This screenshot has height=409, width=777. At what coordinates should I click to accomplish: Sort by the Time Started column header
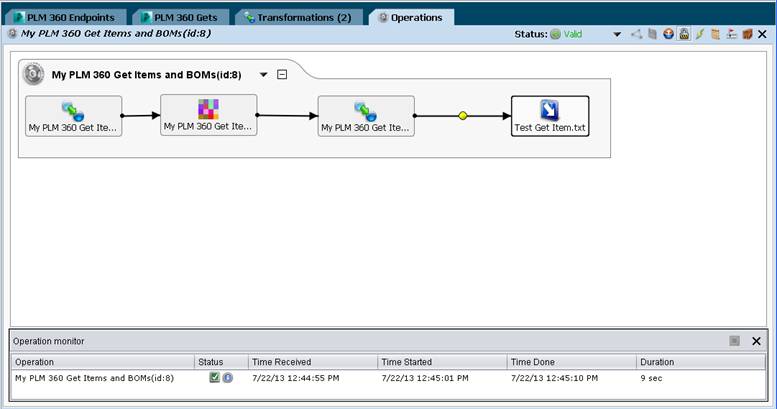443,362
